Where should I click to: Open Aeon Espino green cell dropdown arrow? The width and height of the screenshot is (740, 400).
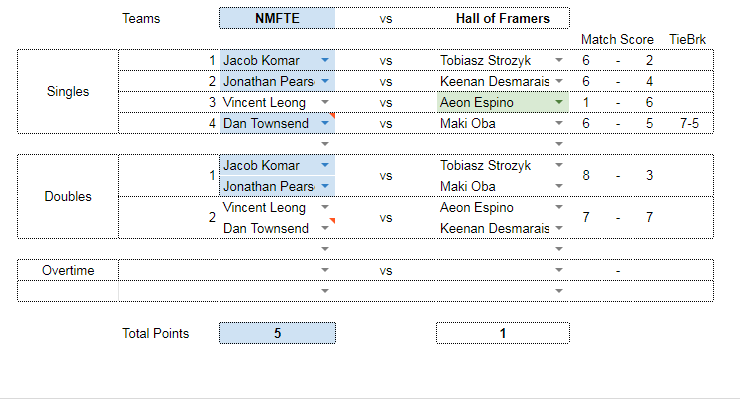coord(559,102)
